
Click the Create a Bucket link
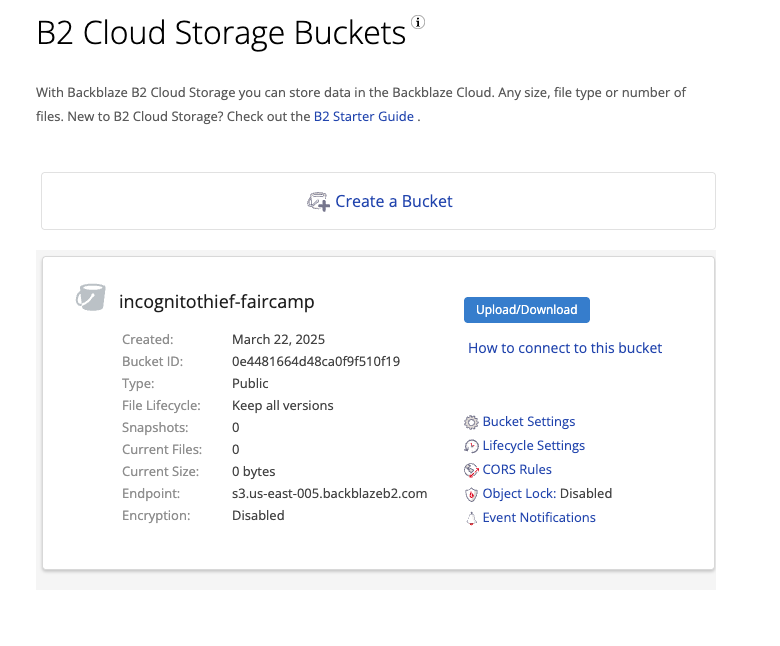point(393,201)
